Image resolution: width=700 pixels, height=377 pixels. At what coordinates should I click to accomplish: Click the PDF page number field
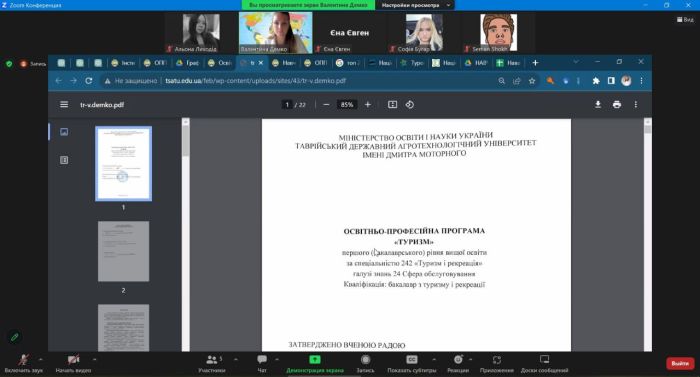pyautogui.click(x=287, y=105)
